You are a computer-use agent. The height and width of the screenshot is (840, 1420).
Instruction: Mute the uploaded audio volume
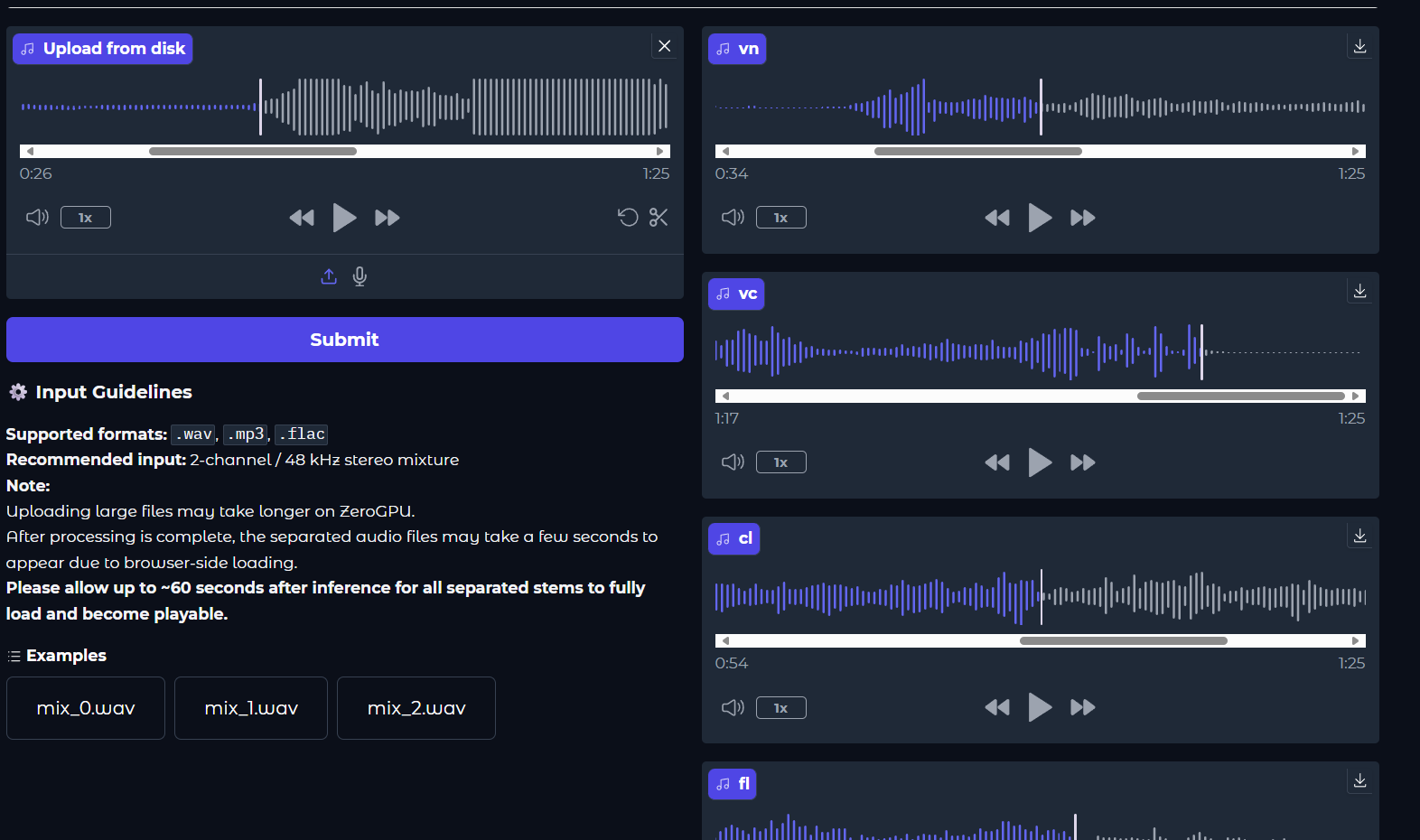(x=37, y=218)
